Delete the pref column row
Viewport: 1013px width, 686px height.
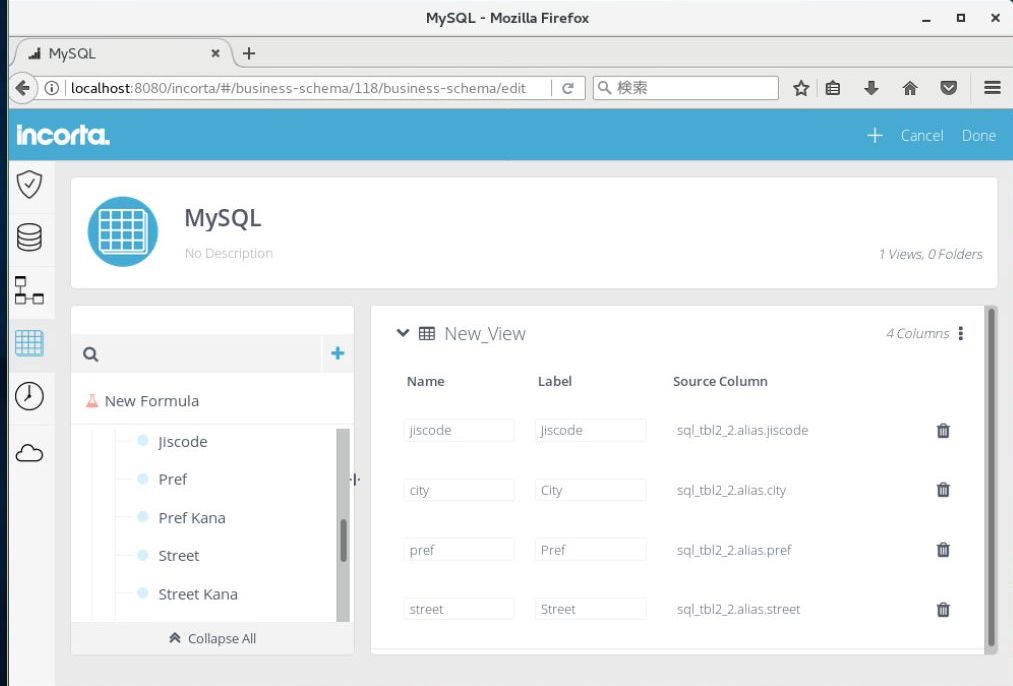click(943, 550)
